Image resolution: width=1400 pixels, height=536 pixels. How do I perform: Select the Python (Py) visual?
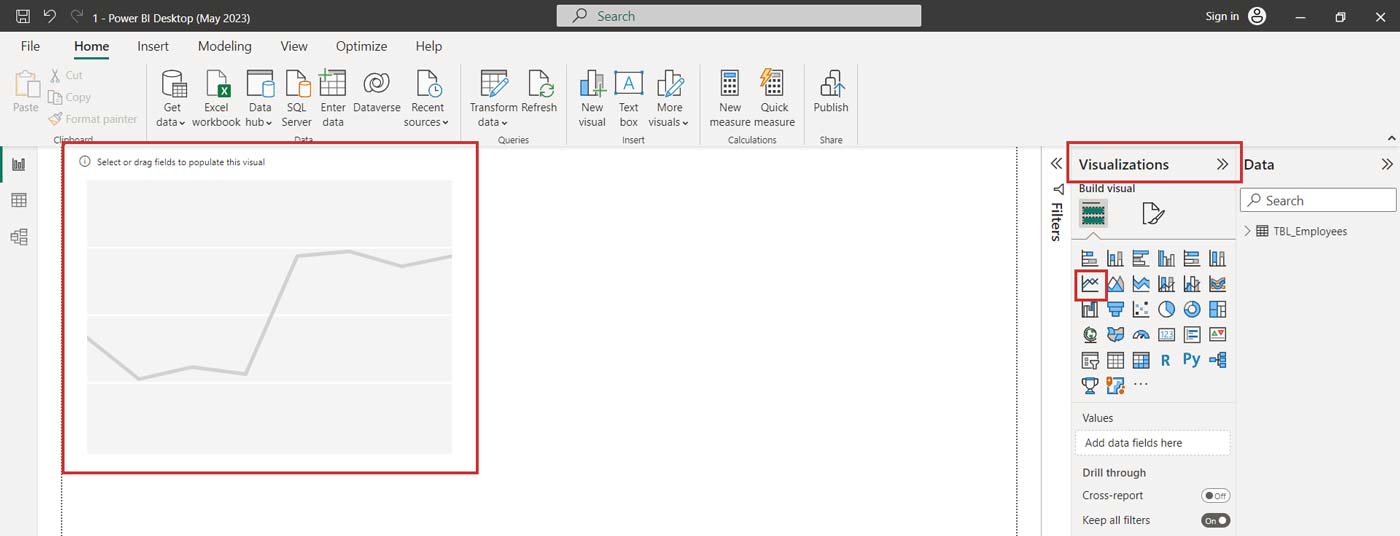coord(1192,360)
